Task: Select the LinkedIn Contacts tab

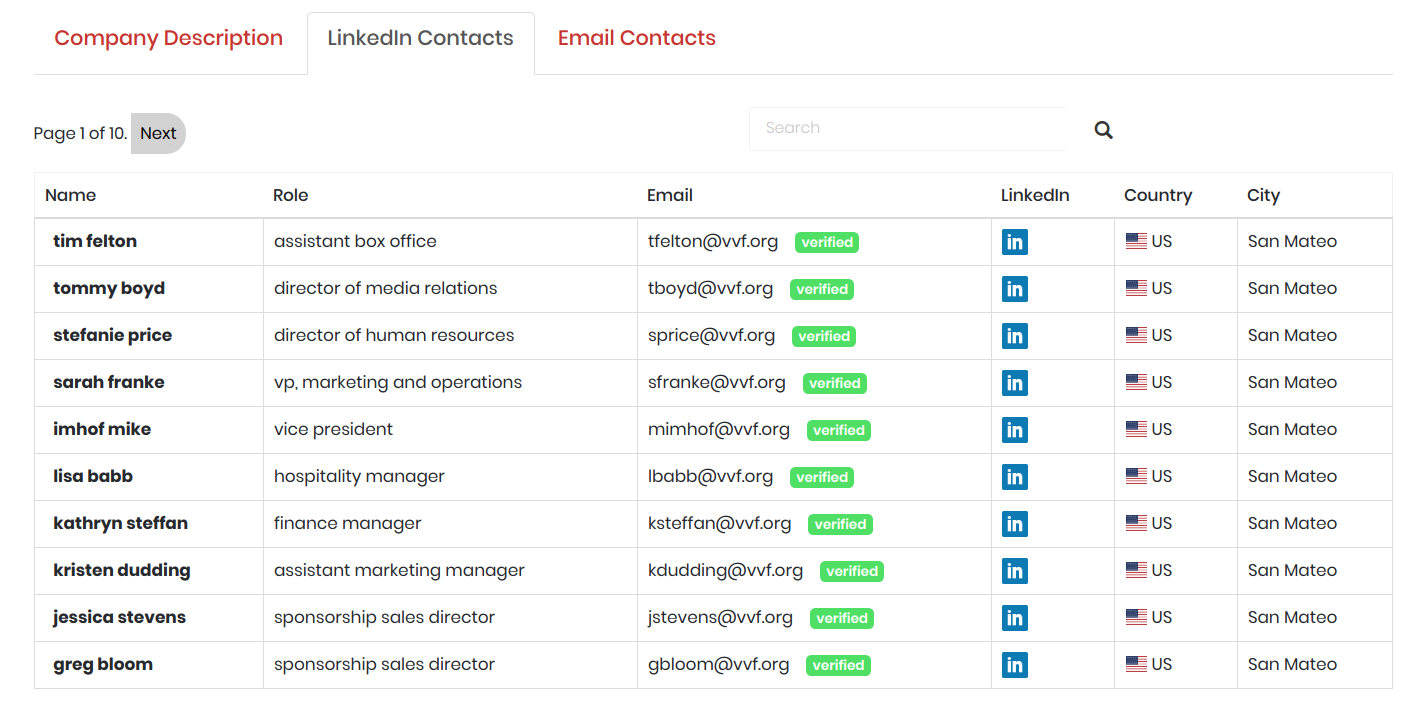Action: pos(420,39)
